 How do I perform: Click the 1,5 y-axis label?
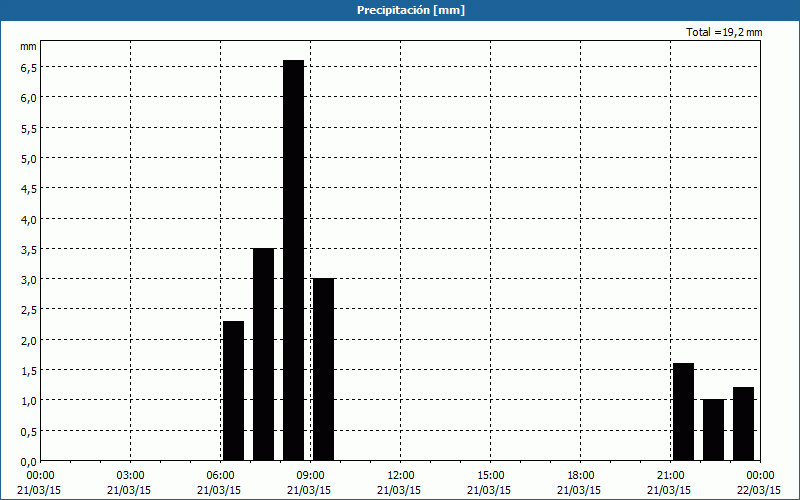tap(28, 370)
